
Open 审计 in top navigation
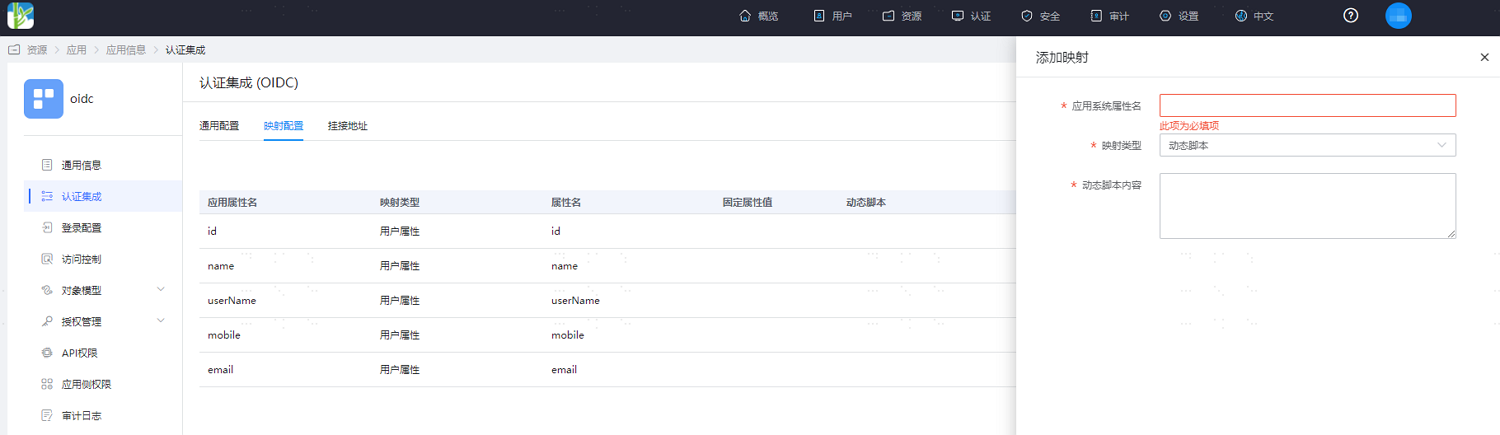click(x=1119, y=16)
